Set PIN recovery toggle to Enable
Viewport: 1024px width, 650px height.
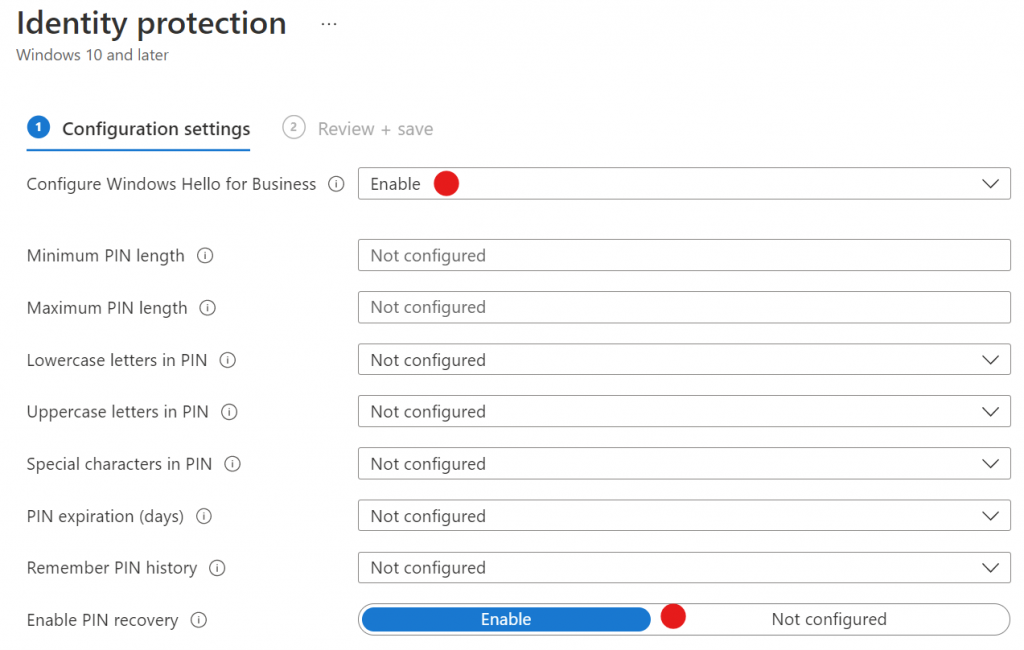[x=506, y=619]
